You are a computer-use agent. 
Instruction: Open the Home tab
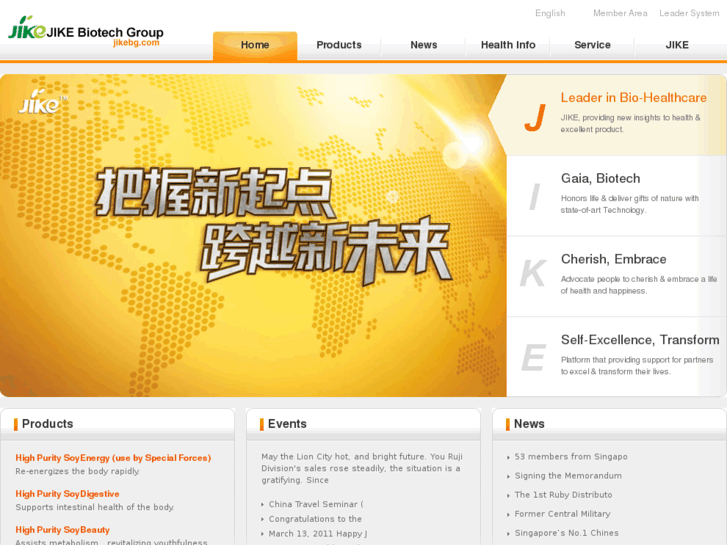click(x=255, y=45)
